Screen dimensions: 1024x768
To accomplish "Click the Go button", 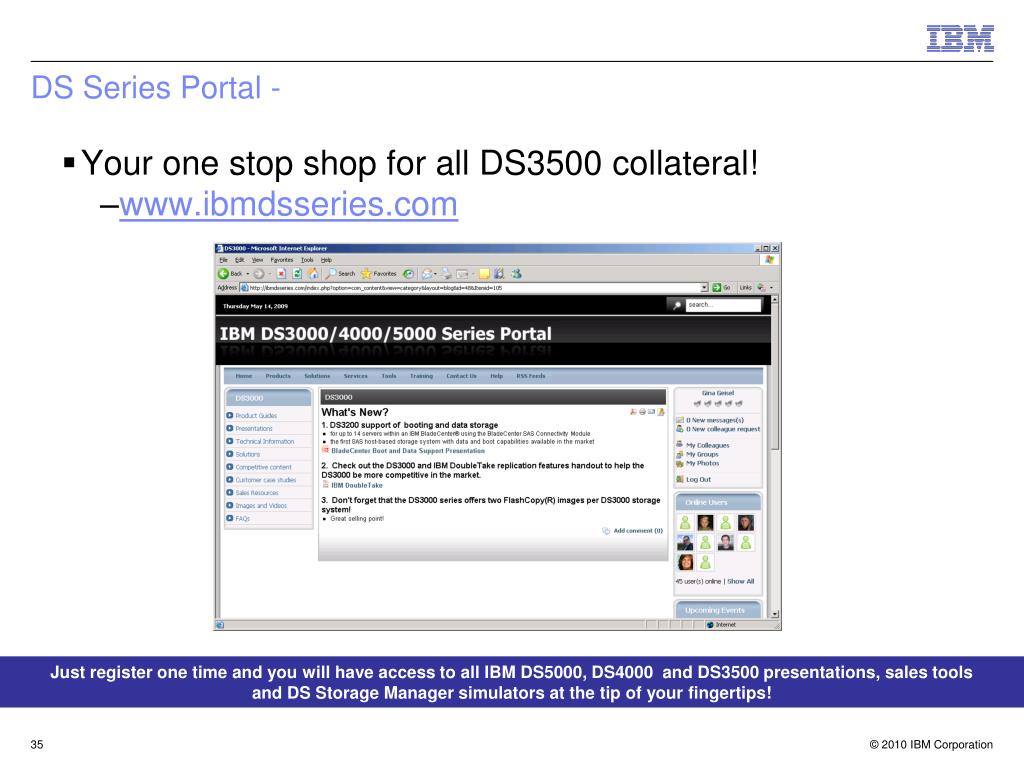I will (x=721, y=287).
